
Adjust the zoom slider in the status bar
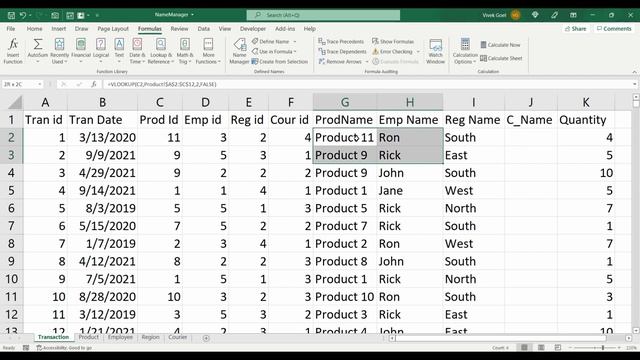pyautogui.click(x=602, y=347)
